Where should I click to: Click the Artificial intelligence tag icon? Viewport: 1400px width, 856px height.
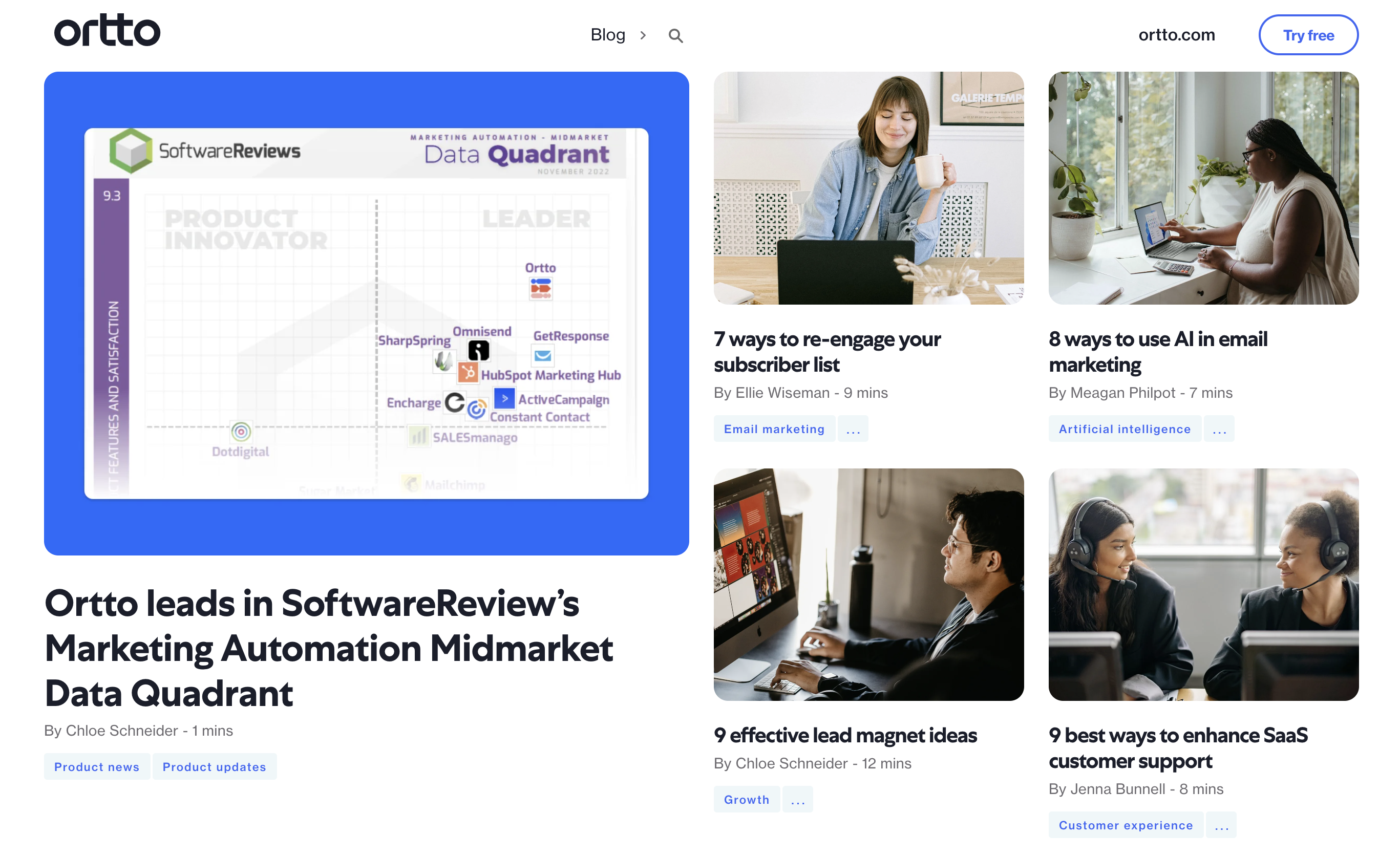tap(1124, 429)
